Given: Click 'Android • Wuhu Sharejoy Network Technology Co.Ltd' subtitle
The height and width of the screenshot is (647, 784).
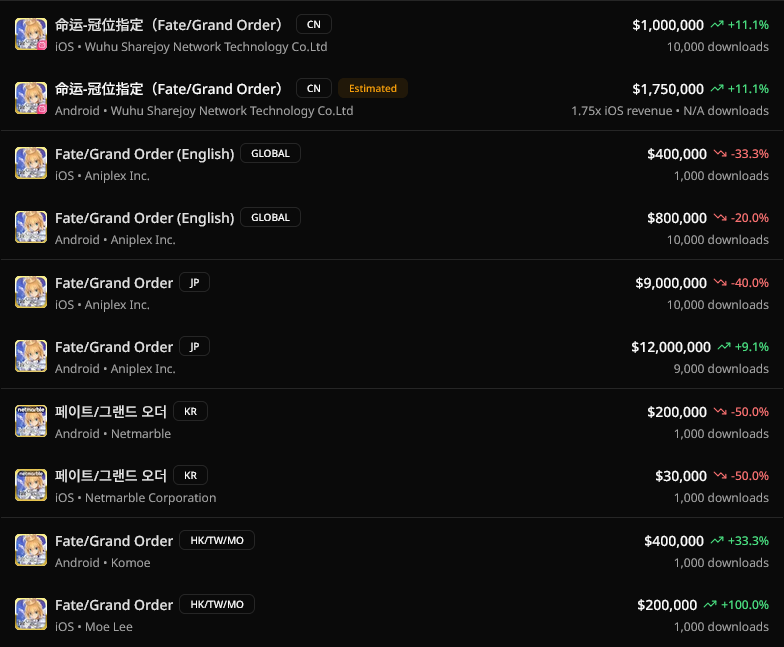Looking at the screenshot, I should pyautogui.click(x=204, y=110).
